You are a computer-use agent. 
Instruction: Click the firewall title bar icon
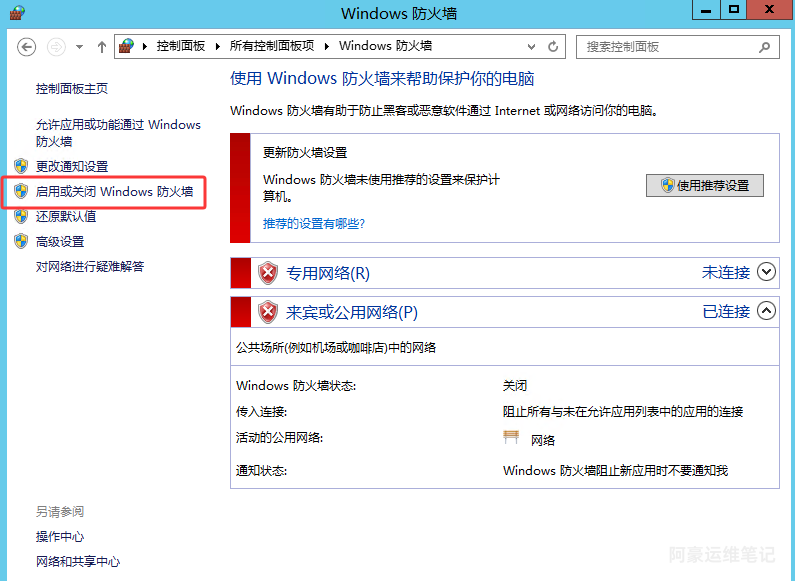(17, 13)
